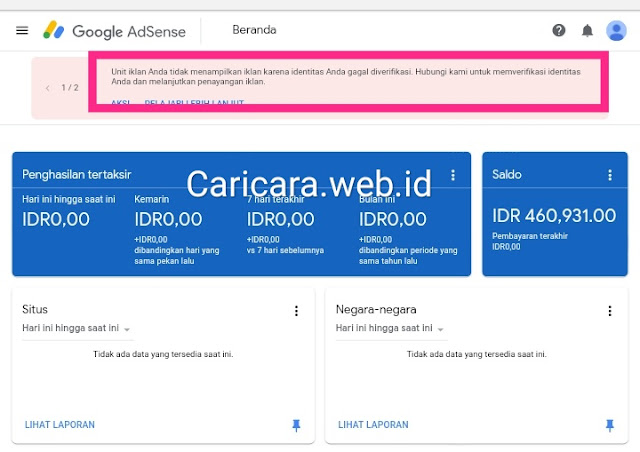Open the account profile avatar
Screen dimensions: 640x452
(616, 31)
